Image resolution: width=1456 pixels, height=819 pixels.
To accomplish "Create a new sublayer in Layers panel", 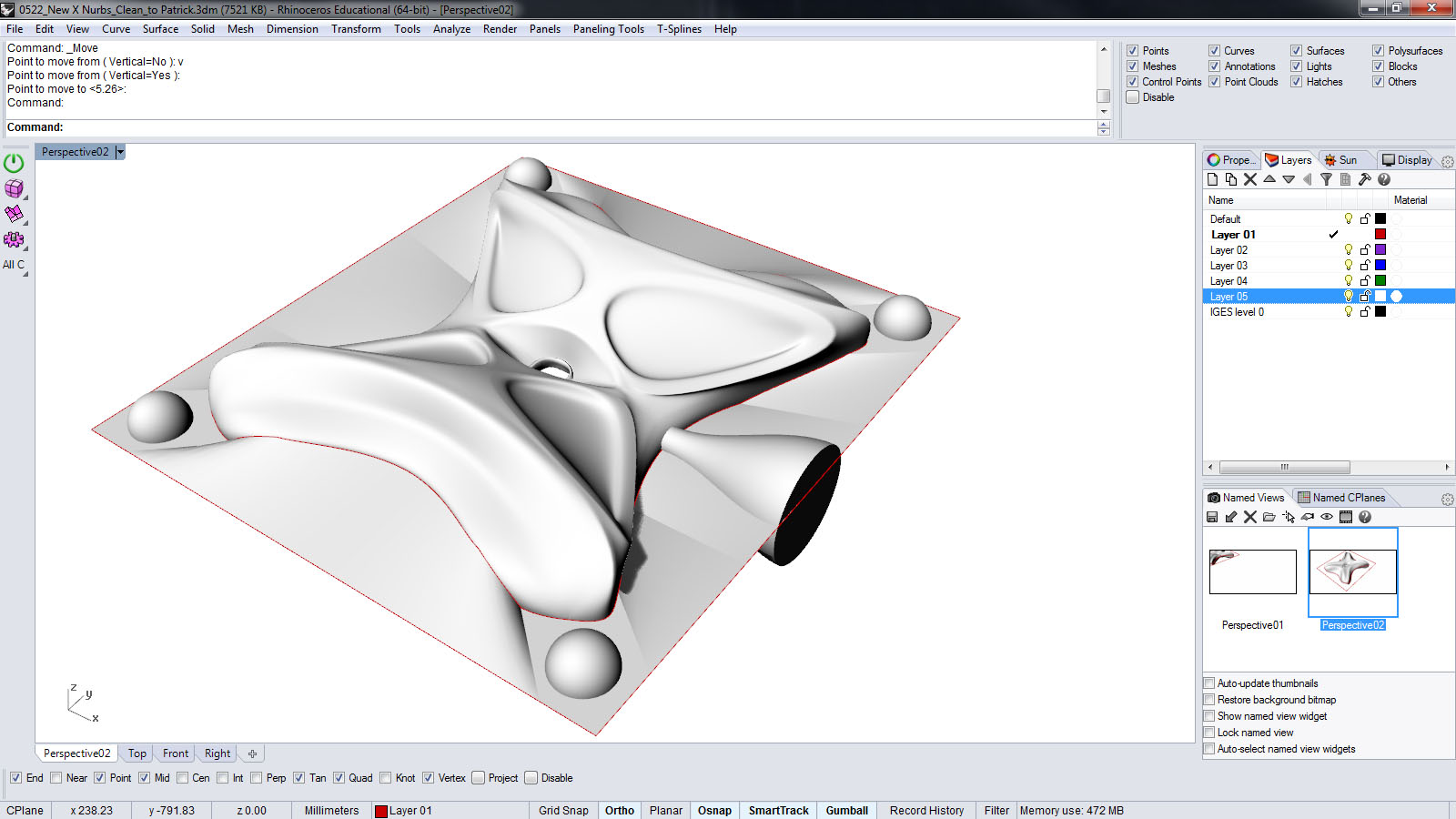I will (x=1231, y=179).
